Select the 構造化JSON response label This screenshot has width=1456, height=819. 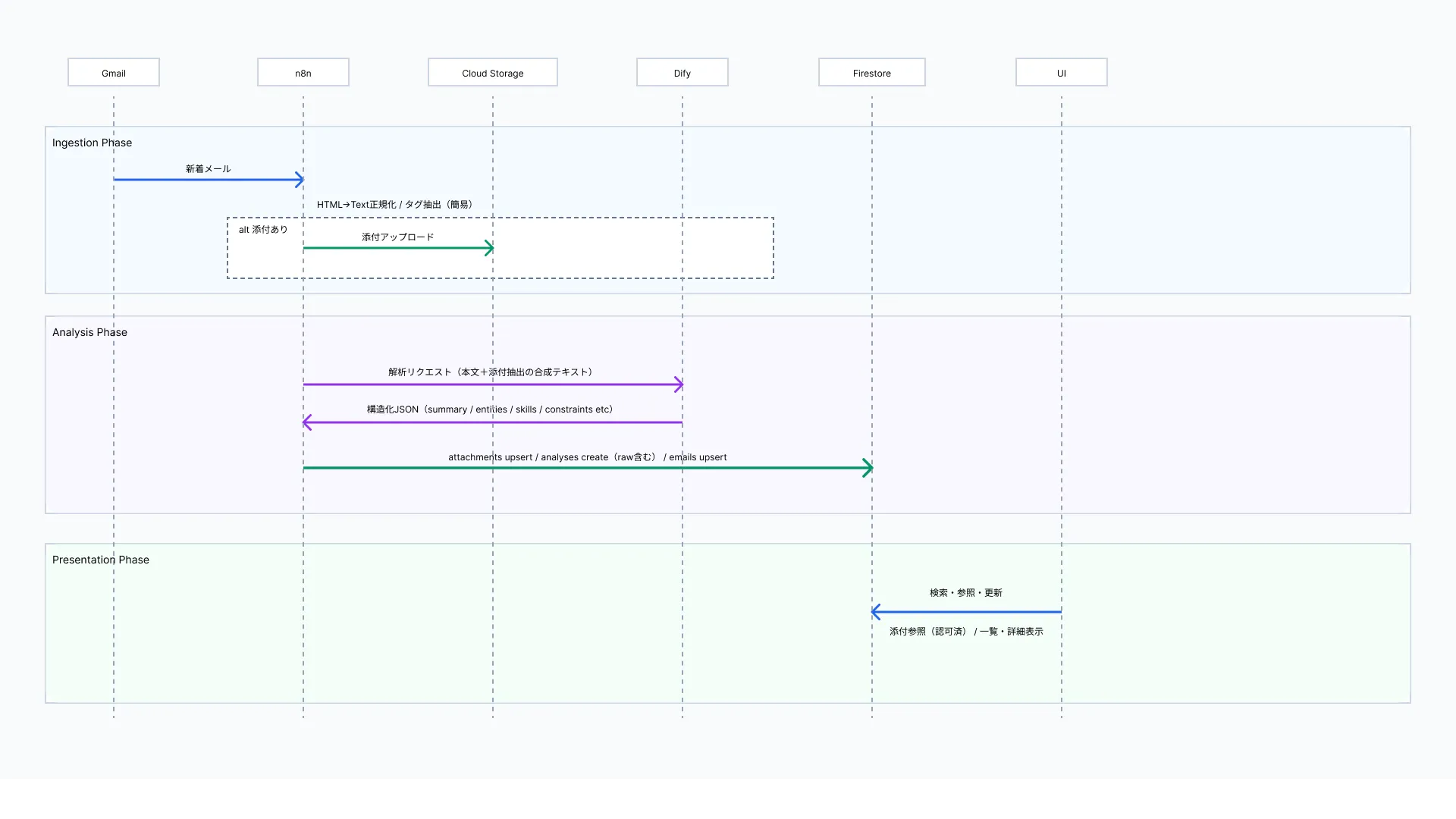[x=490, y=409]
